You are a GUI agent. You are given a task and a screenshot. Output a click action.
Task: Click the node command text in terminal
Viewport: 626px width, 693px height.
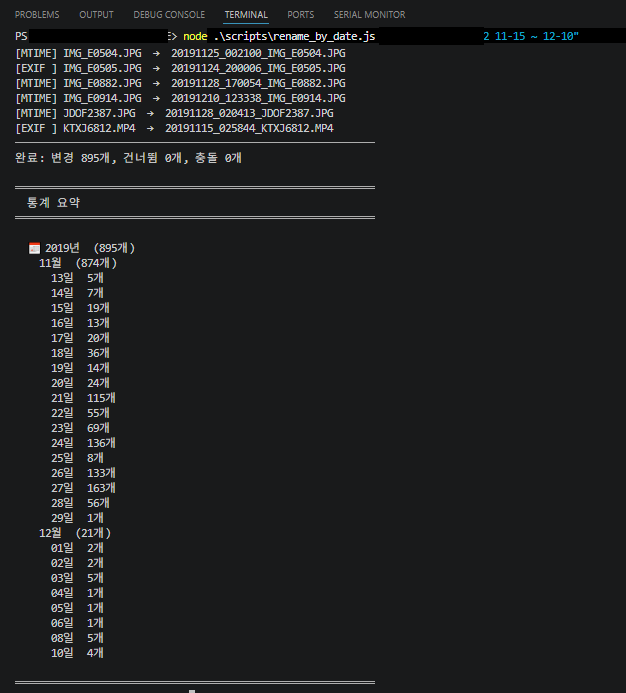coord(195,36)
